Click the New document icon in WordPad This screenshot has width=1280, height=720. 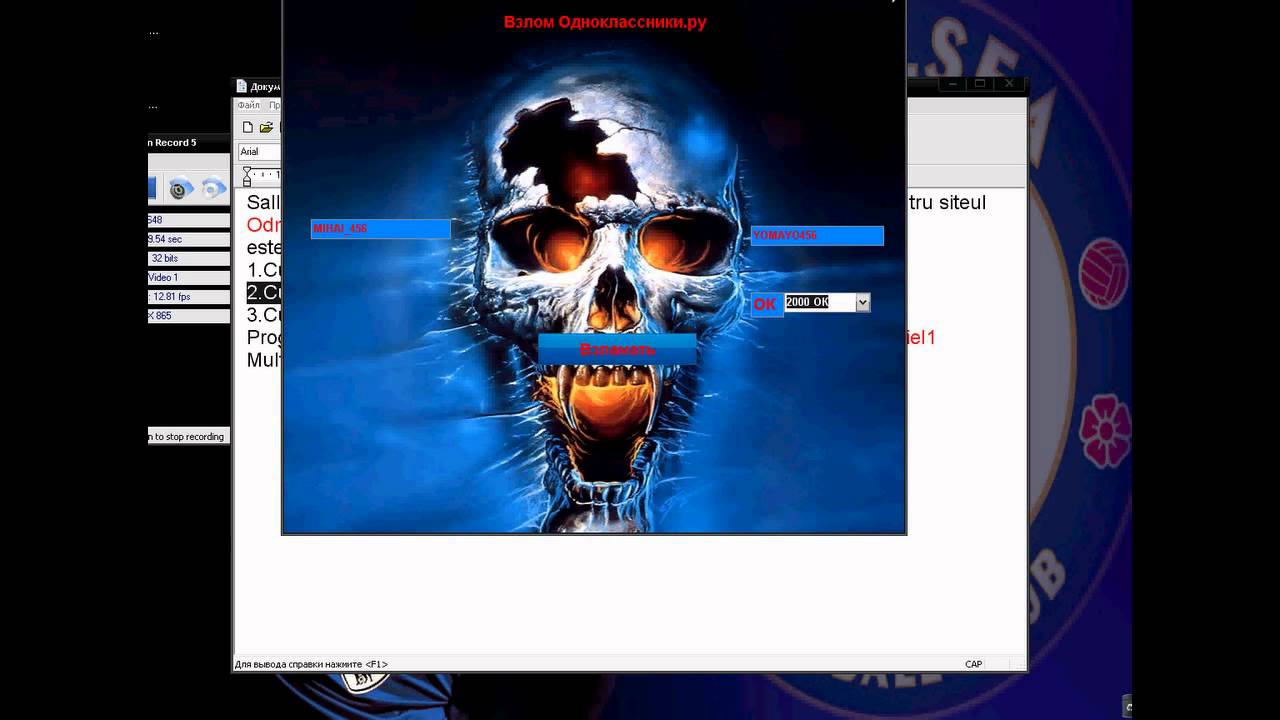click(x=248, y=127)
